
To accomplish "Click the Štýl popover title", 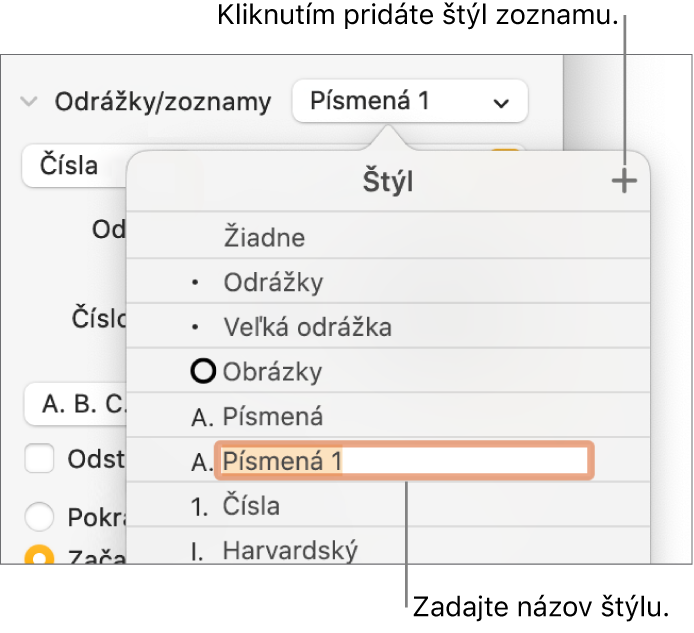I will (388, 181).
